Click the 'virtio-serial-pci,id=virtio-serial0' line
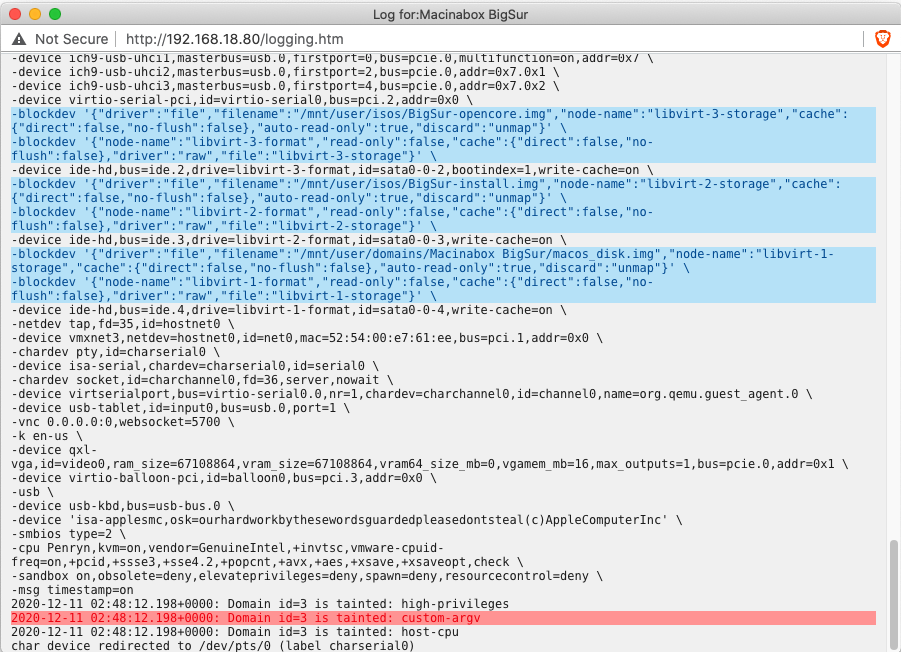 [242, 100]
